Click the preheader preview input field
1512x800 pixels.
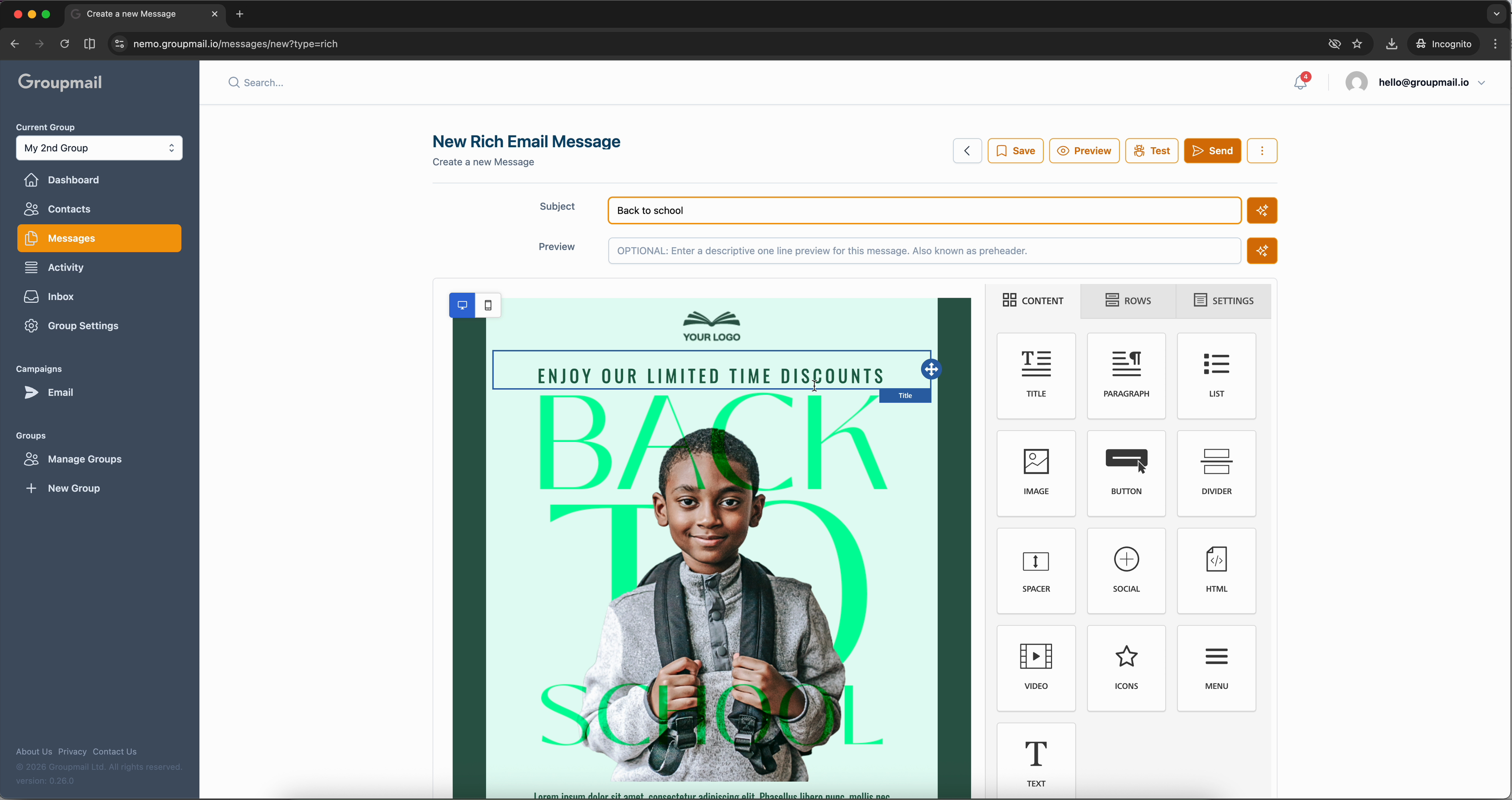923,251
